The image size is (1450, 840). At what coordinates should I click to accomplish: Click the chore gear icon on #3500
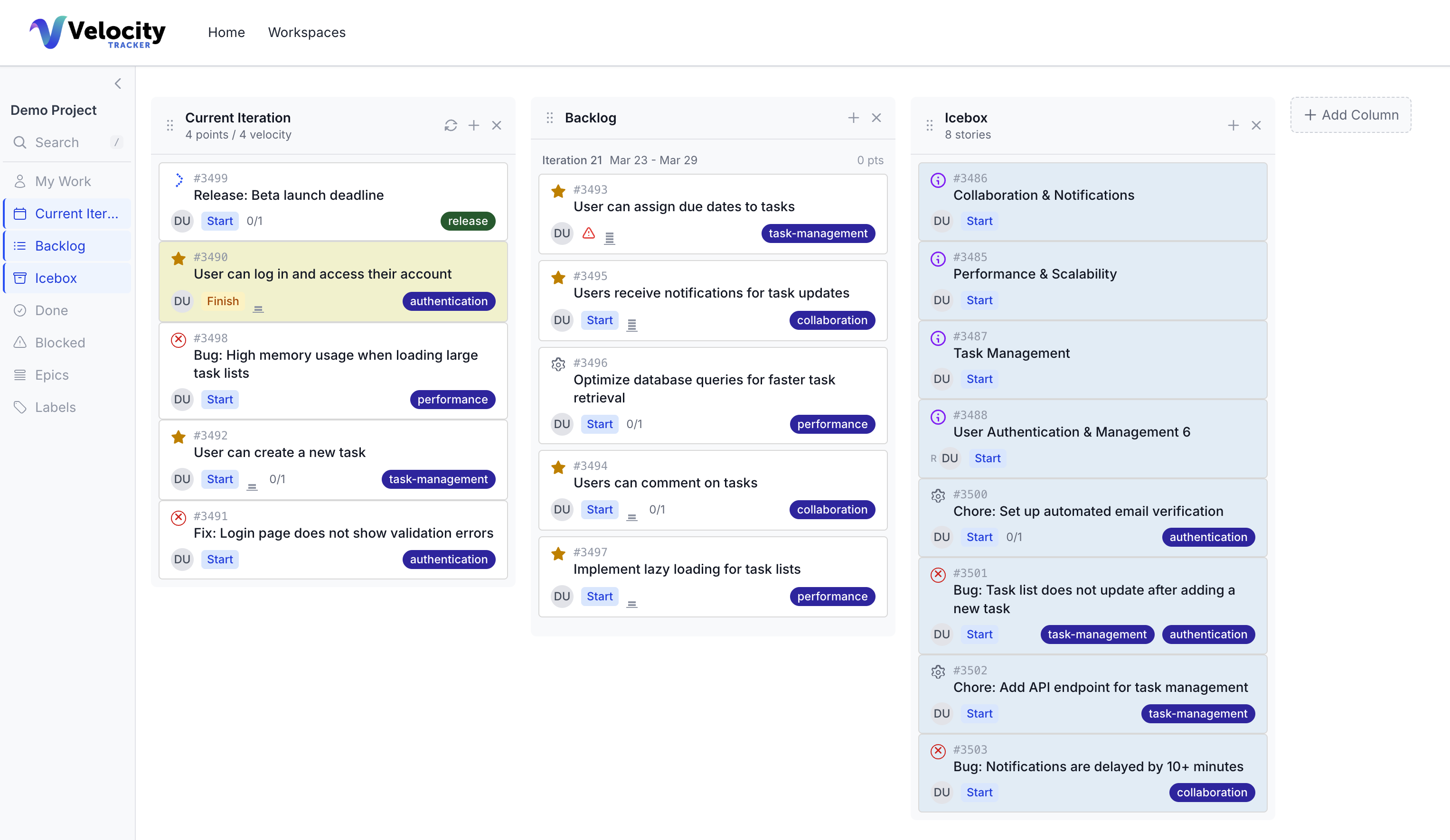point(938,495)
